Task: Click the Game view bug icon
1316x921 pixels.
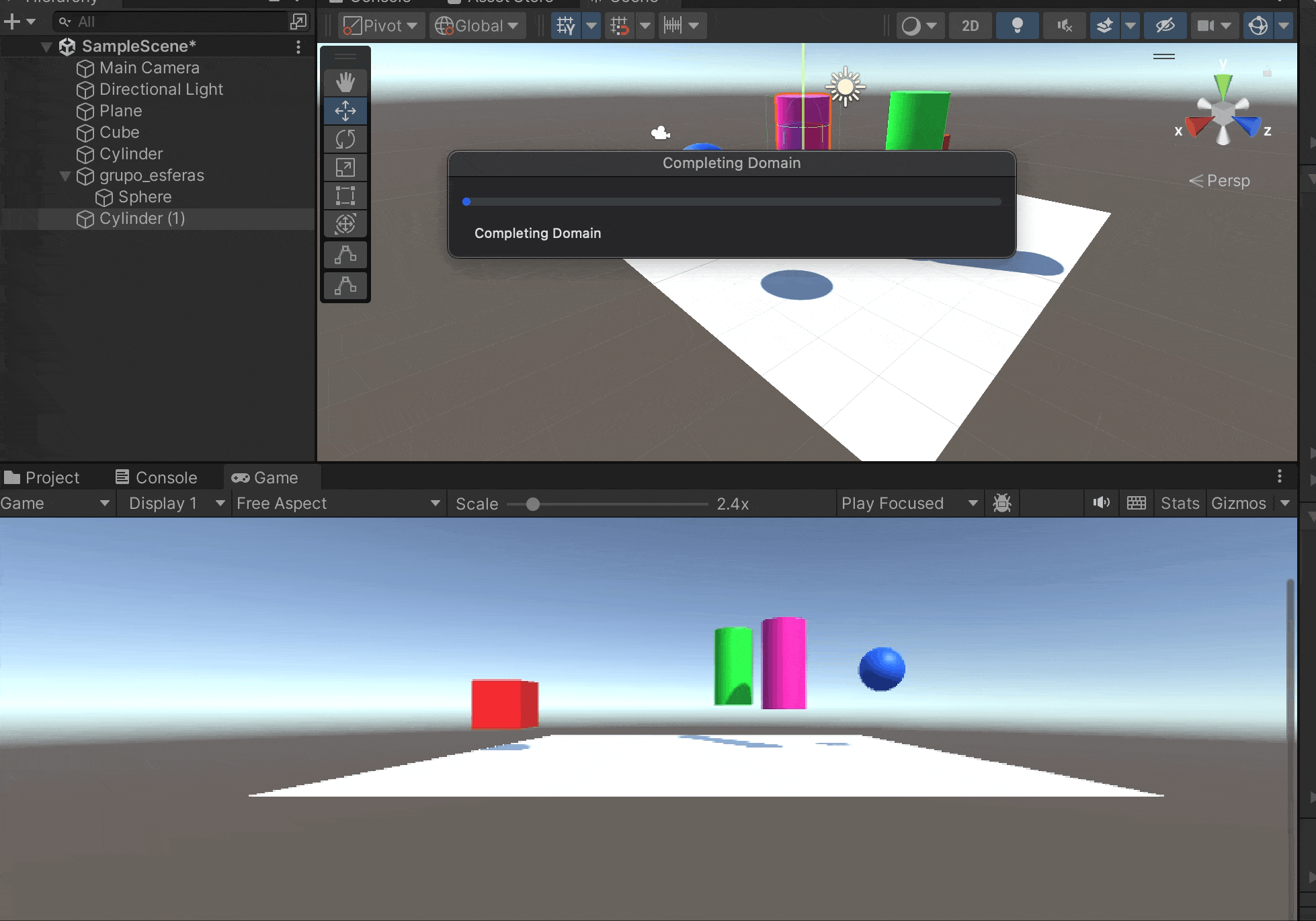Action: pos(1002,504)
